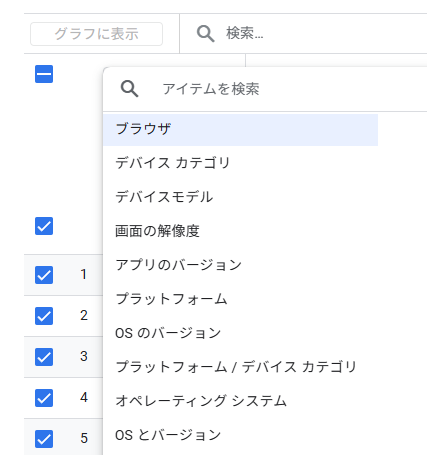Click row number 4
Screen dimensions: 427x455
[84, 398]
